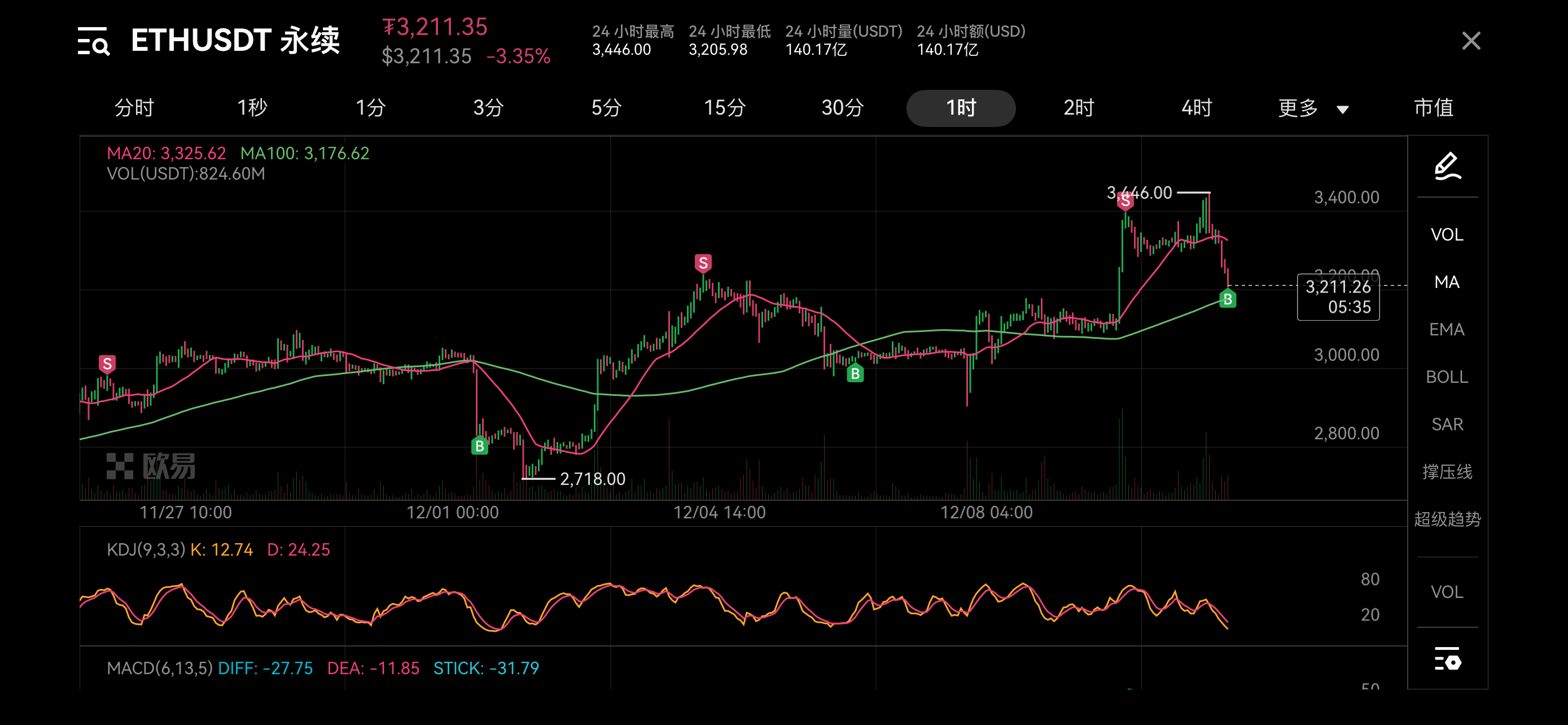This screenshot has width=1568, height=725.
Task: Tap the drawing pencil tool icon
Action: click(x=1447, y=166)
